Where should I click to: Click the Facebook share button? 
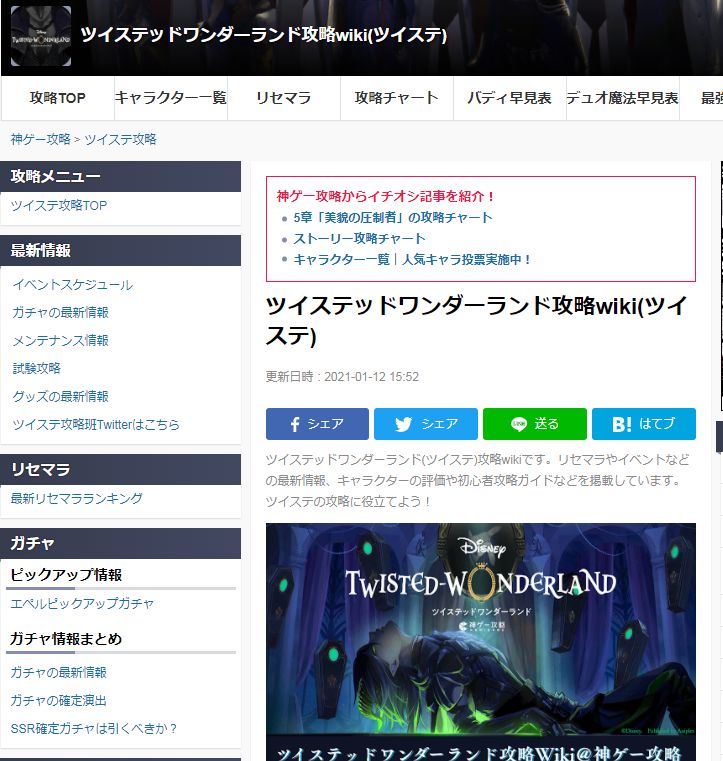pos(317,424)
